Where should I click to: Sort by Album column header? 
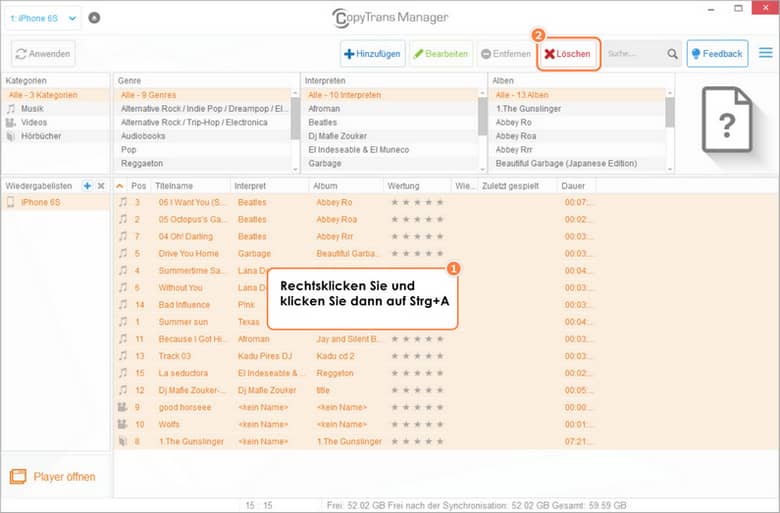coord(346,186)
